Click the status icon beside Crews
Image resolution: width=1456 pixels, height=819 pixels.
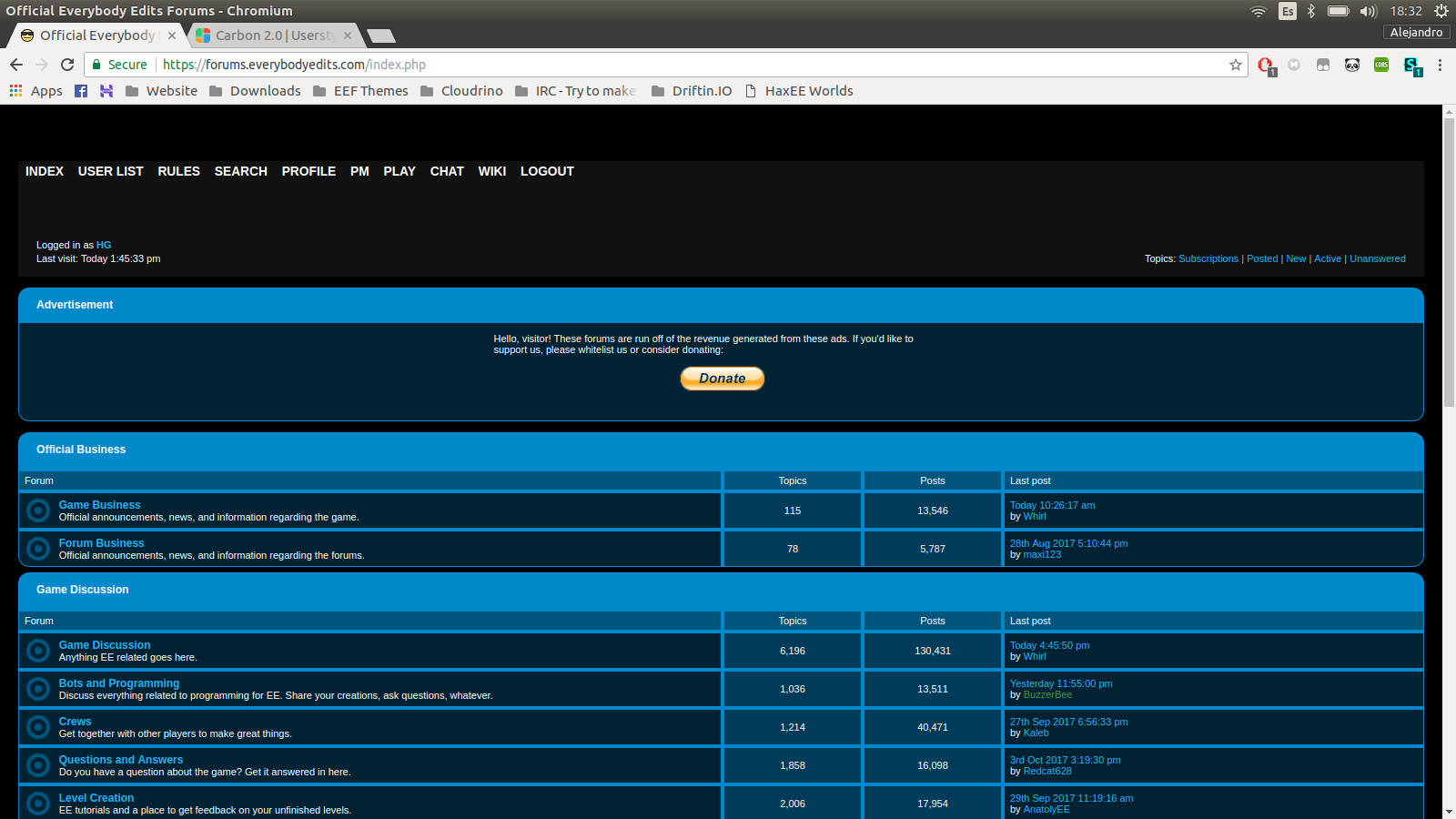(38, 727)
